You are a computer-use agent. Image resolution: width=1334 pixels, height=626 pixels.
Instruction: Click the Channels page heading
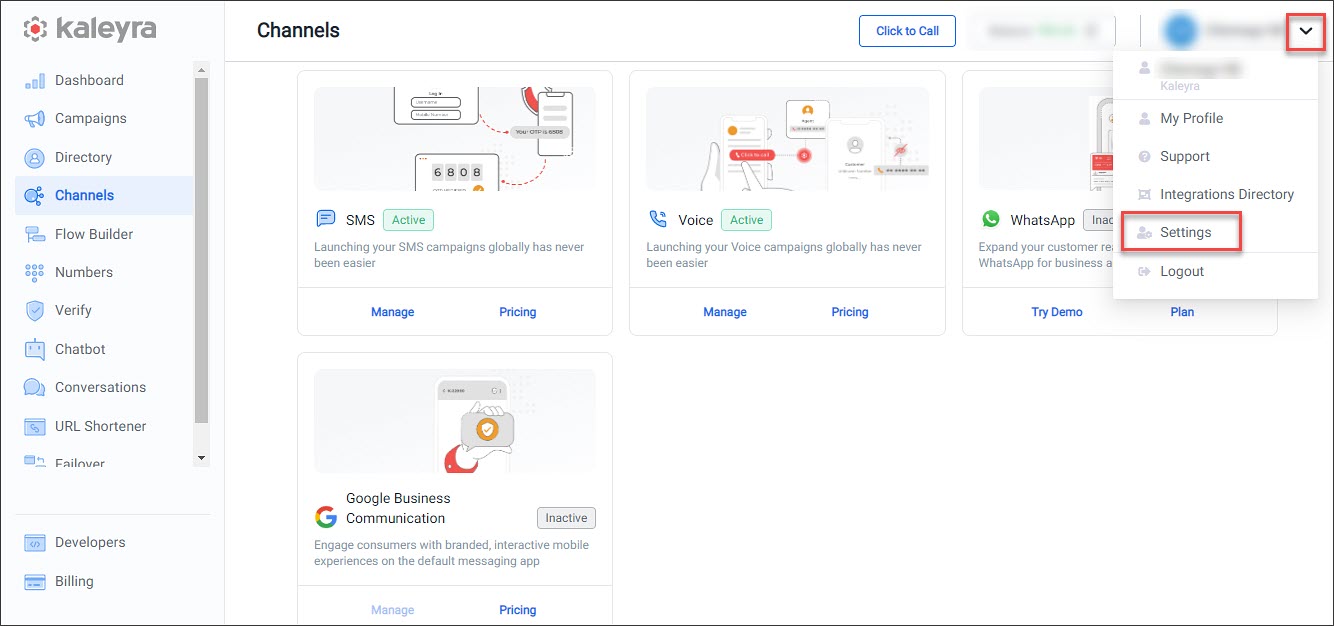[x=298, y=31]
